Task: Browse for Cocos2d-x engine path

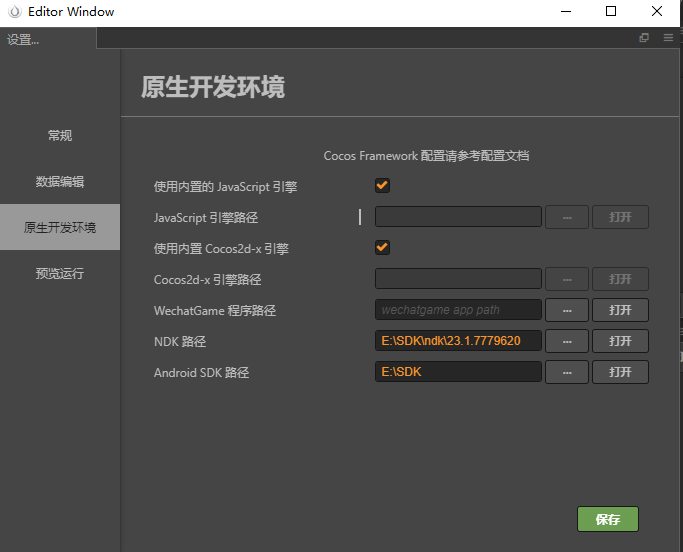Action: 567,279
